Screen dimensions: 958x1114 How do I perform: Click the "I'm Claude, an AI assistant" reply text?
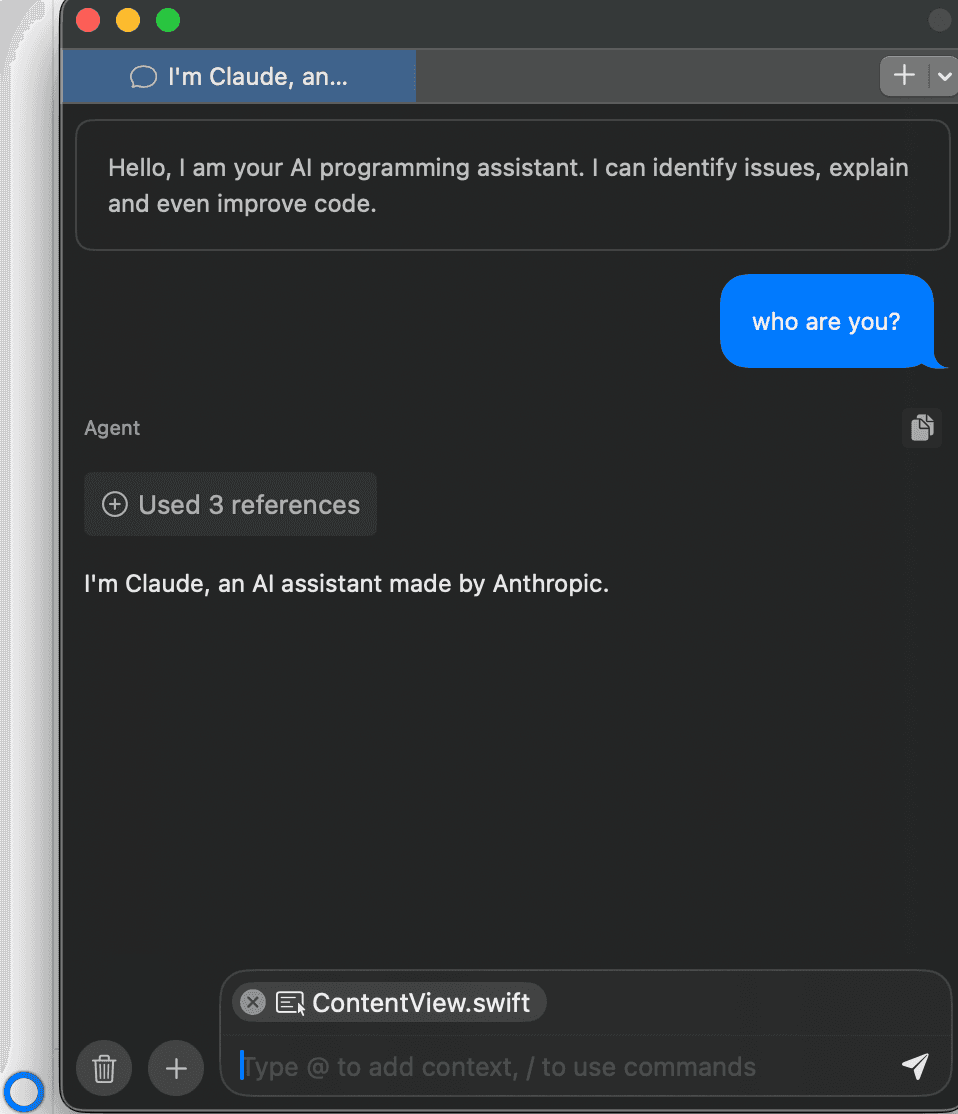click(x=346, y=584)
